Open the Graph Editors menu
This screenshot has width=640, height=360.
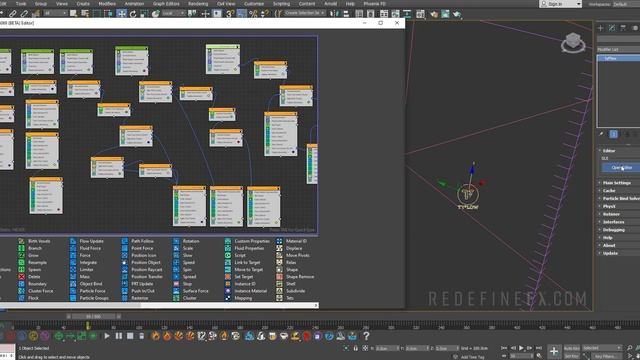166,3
